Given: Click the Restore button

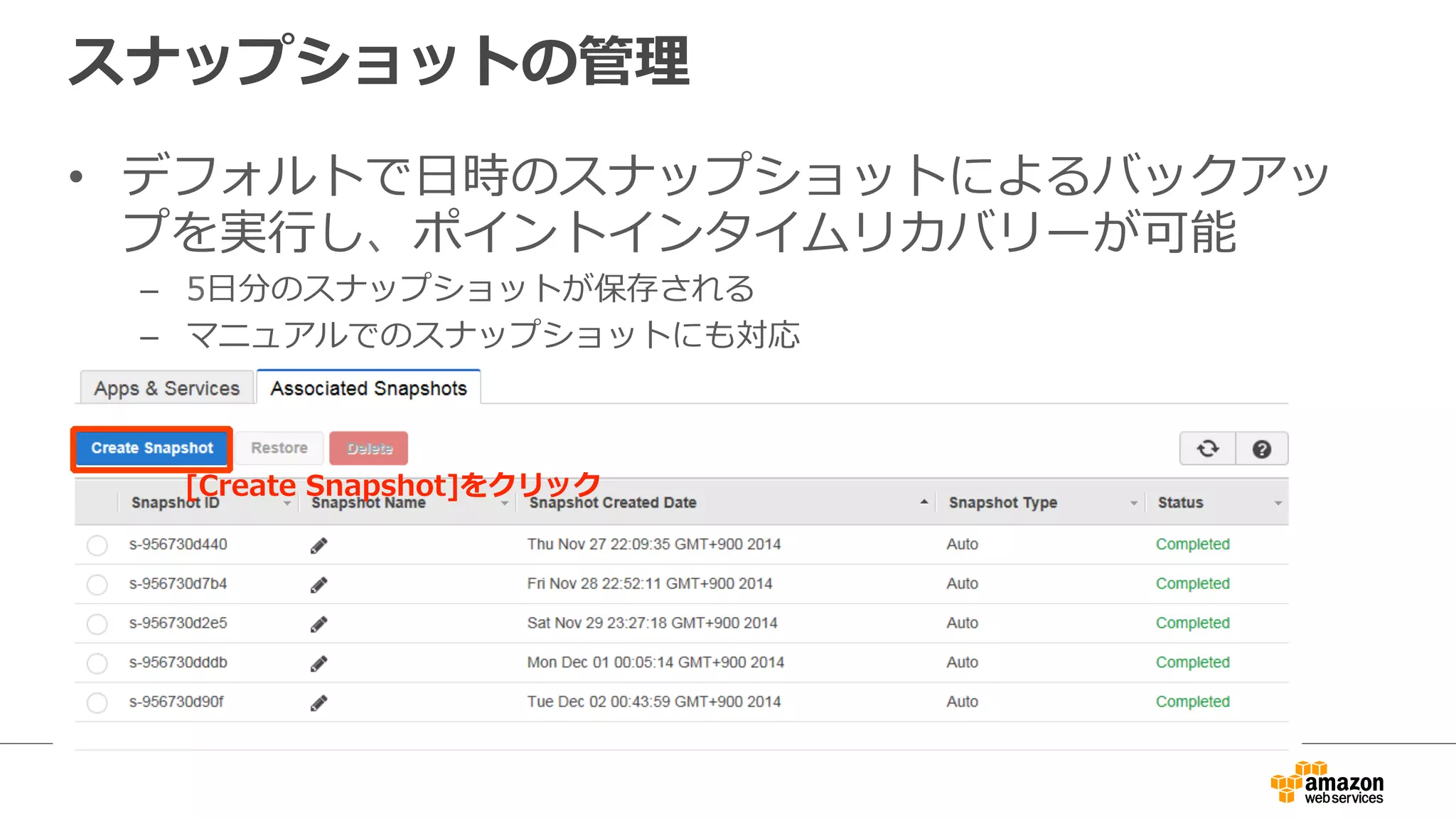Looking at the screenshot, I should click(x=279, y=448).
